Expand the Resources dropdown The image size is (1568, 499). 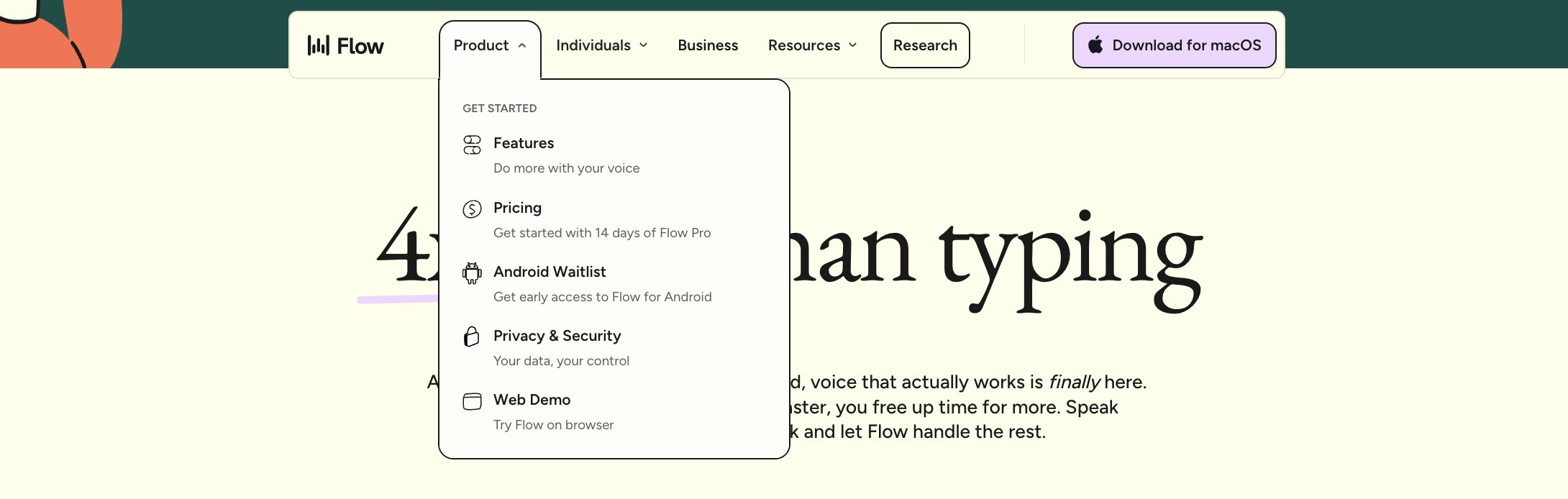(813, 45)
